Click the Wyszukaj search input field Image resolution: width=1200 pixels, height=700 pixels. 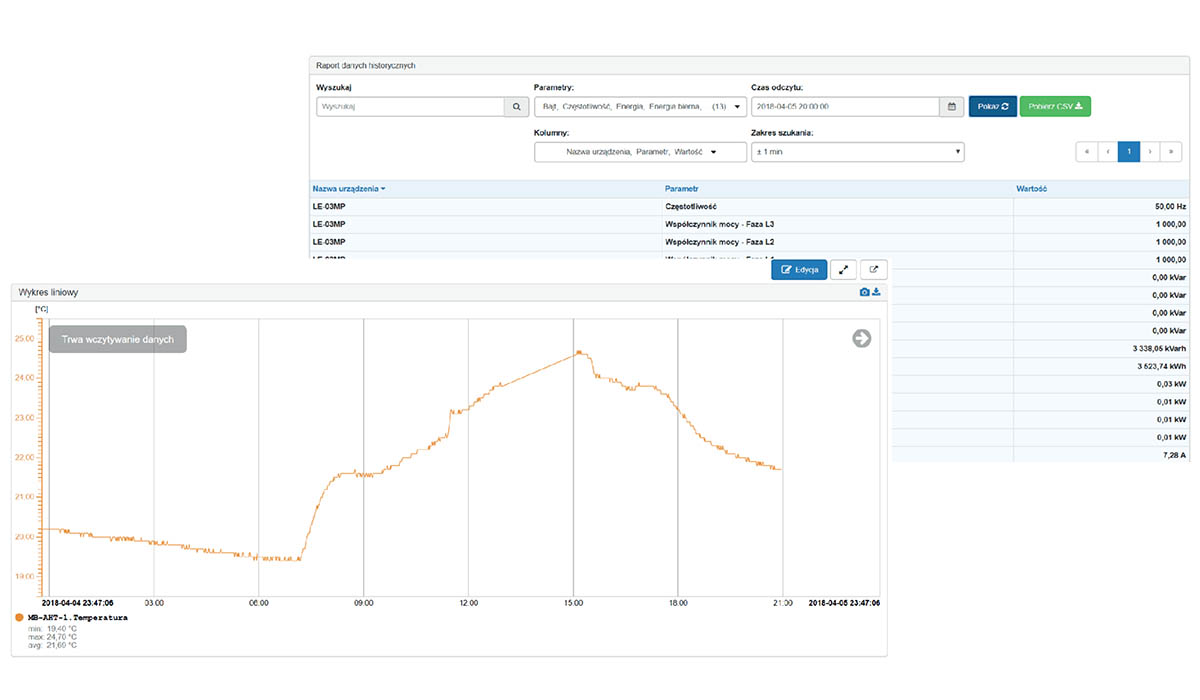[410, 106]
